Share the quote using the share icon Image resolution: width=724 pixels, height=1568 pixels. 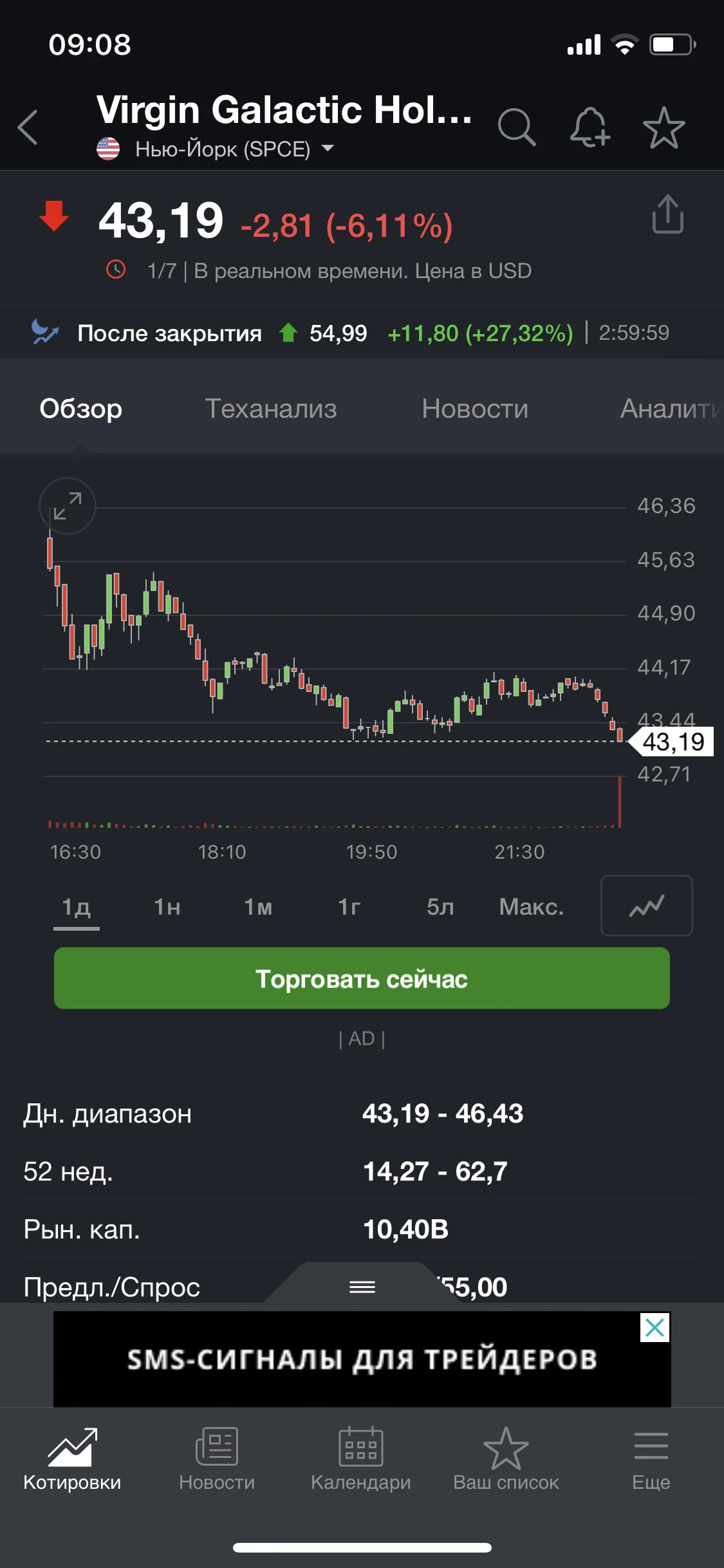click(x=667, y=214)
